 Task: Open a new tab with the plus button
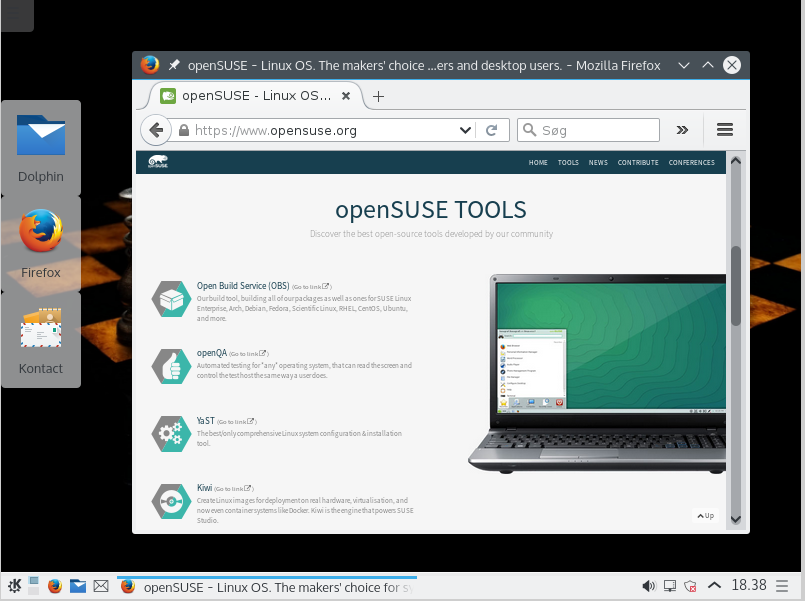[378, 96]
